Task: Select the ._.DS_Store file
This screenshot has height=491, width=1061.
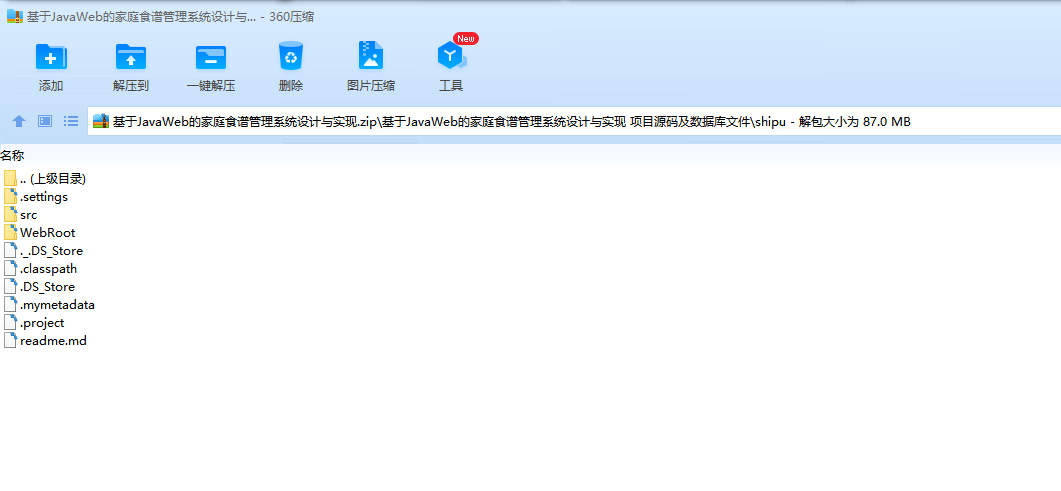Action: pyautogui.click(x=43, y=251)
